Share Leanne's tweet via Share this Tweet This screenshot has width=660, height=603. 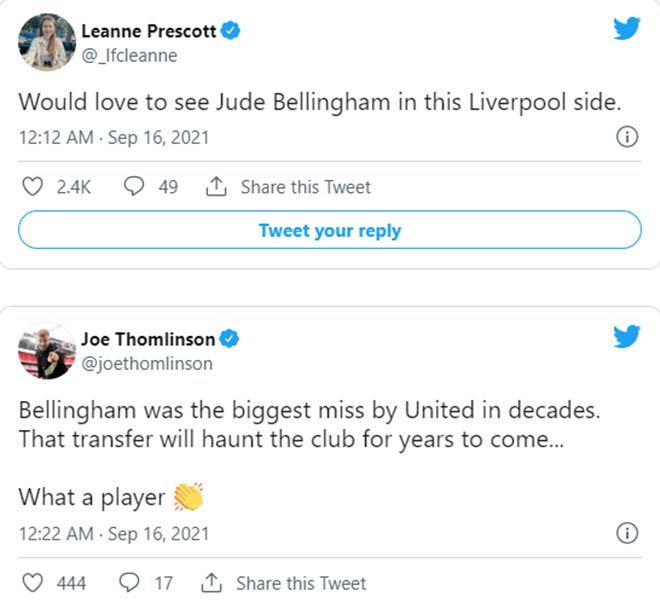(x=288, y=187)
